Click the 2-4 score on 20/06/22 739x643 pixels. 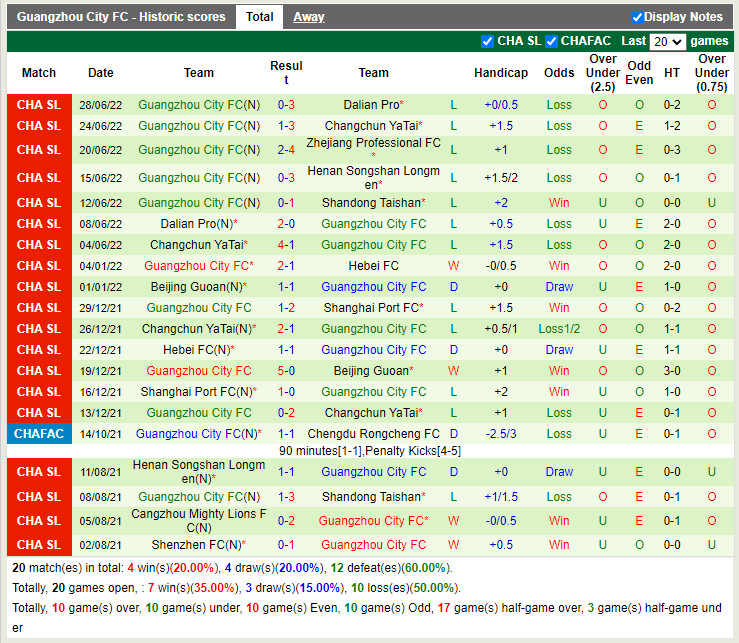[286, 150]
